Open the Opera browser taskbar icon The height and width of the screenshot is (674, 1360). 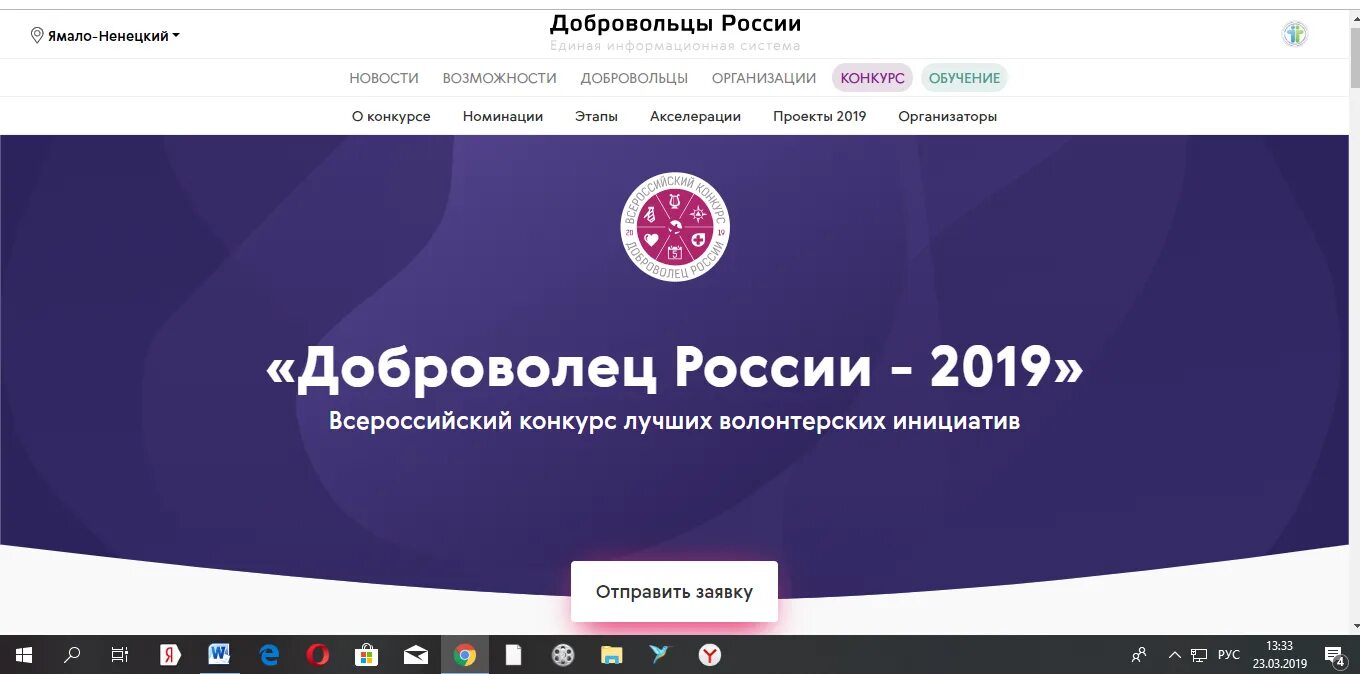coord(318,655)
